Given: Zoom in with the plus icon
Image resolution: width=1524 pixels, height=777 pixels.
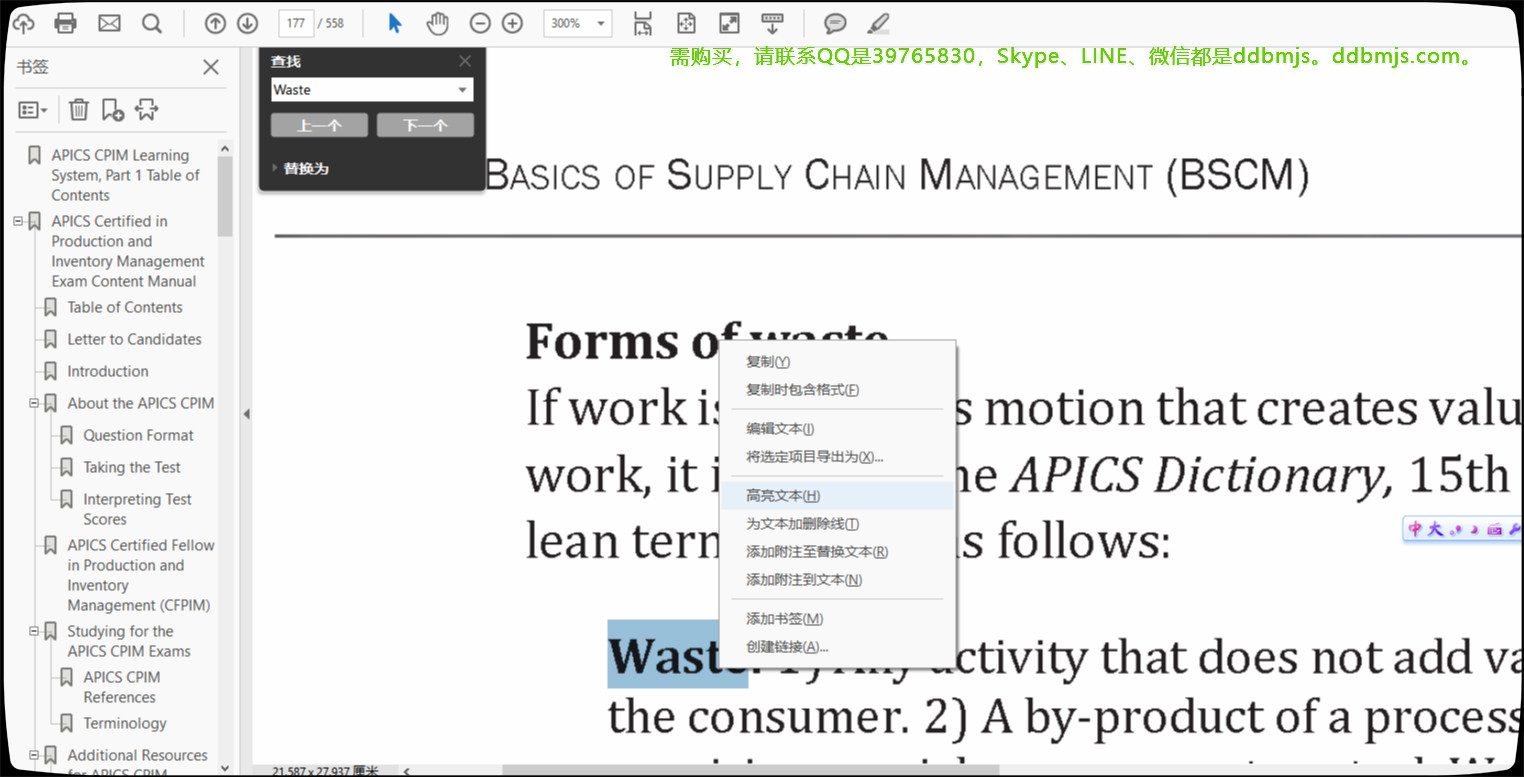Looking at the screenshot, I should pyautogui.click(x=512, y=23).
